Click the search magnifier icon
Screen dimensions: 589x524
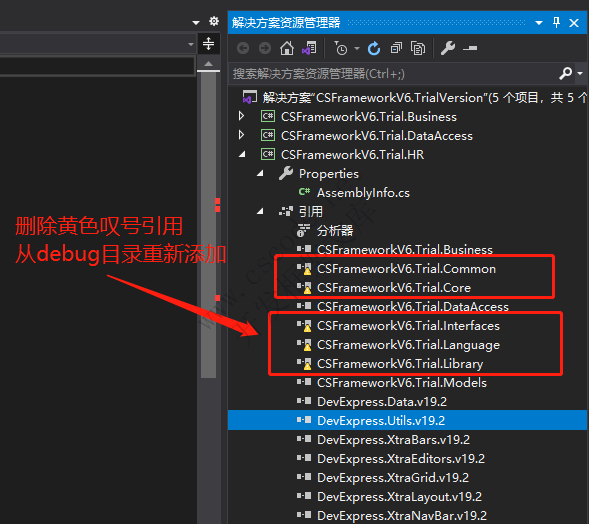pyautogui.click(x=565, y=73)
